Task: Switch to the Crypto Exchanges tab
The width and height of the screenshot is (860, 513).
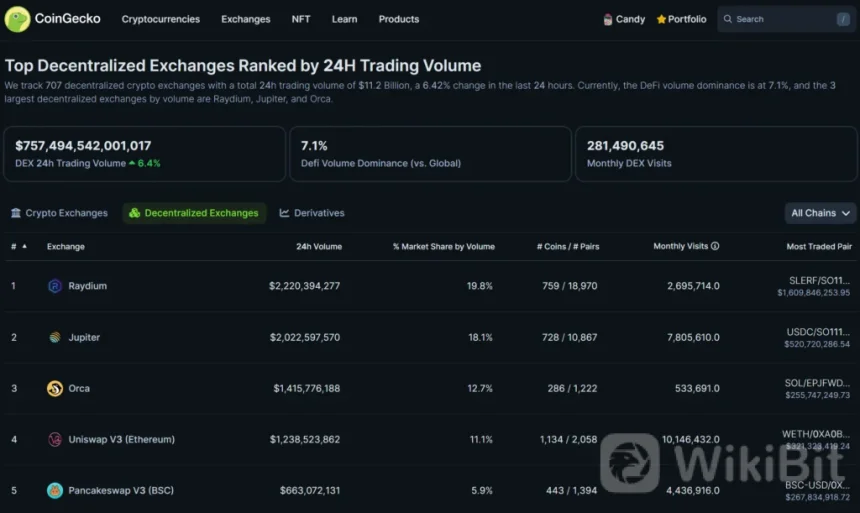Action: [59, 213]
